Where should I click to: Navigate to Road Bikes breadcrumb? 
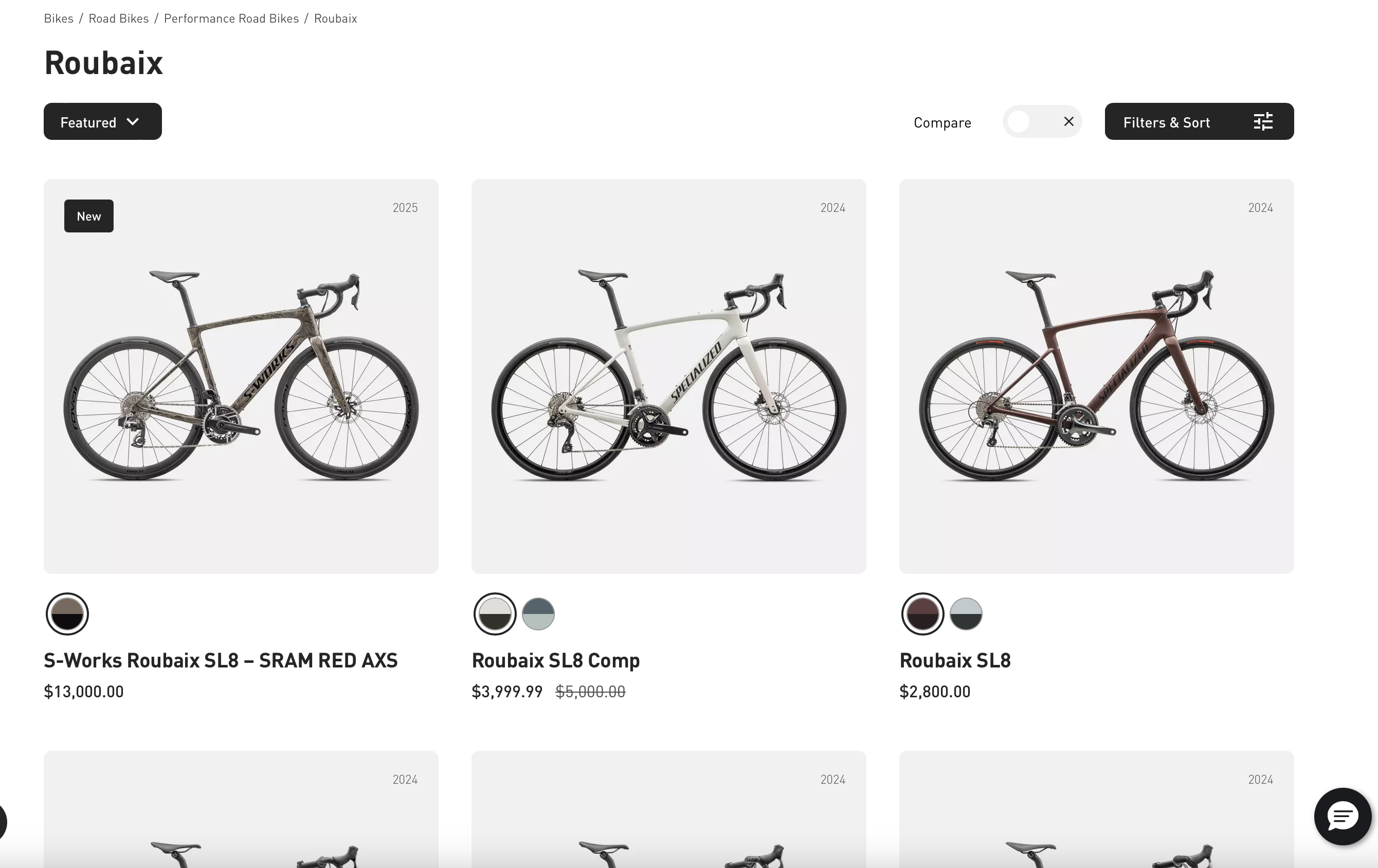point(118,19)
